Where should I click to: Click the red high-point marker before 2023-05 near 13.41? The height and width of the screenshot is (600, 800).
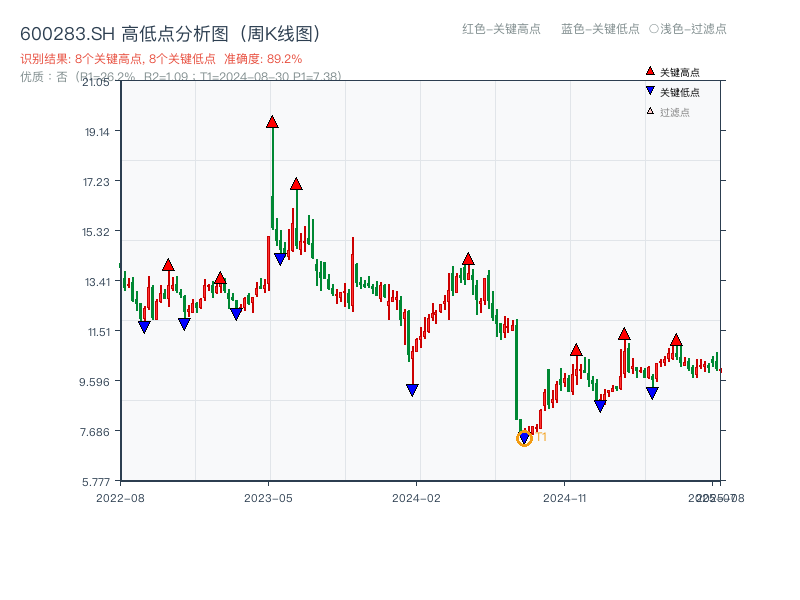tap(220, 278)
